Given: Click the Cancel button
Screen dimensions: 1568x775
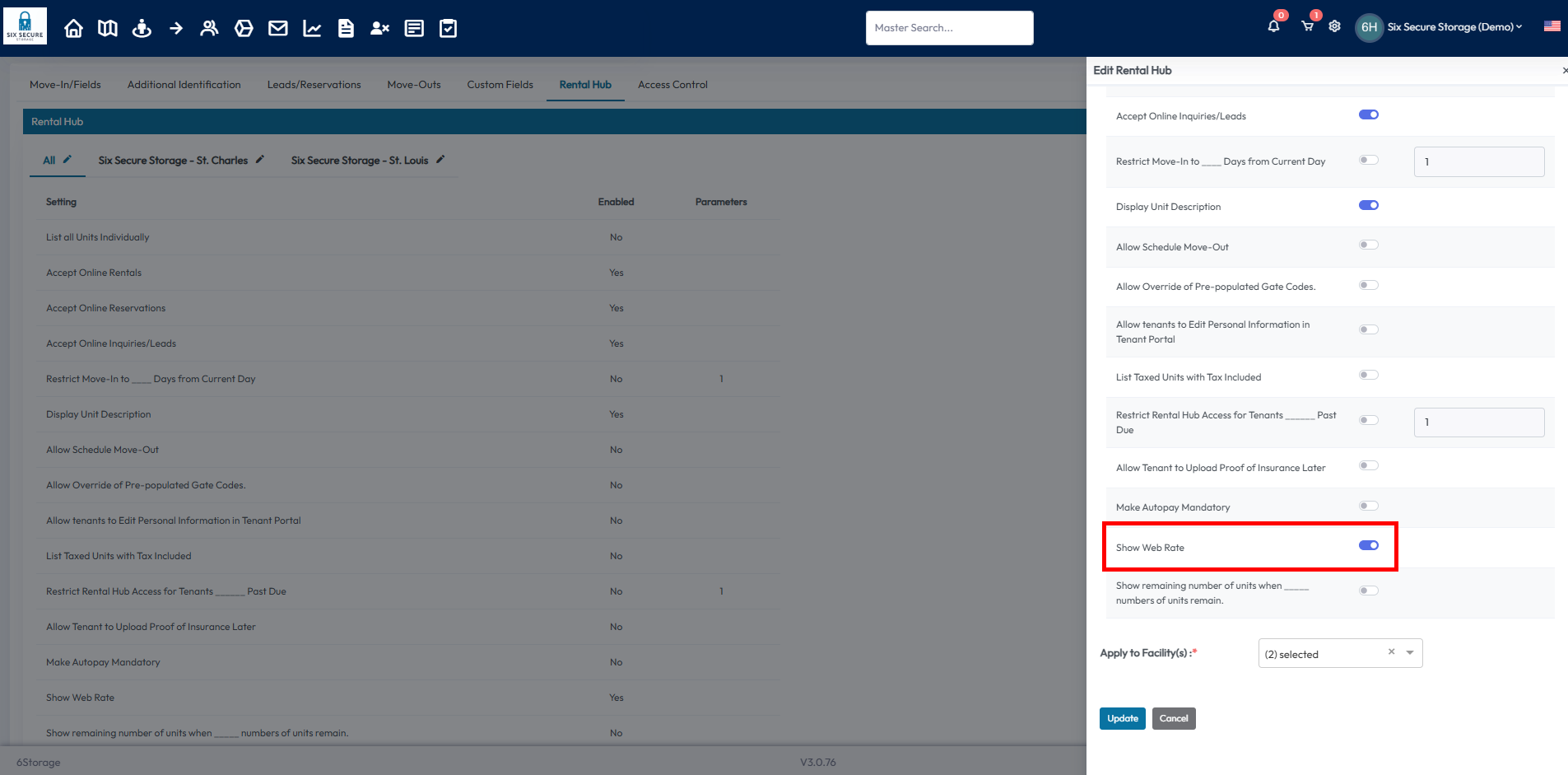Looking at the screenshot, I should [1173, 718].
